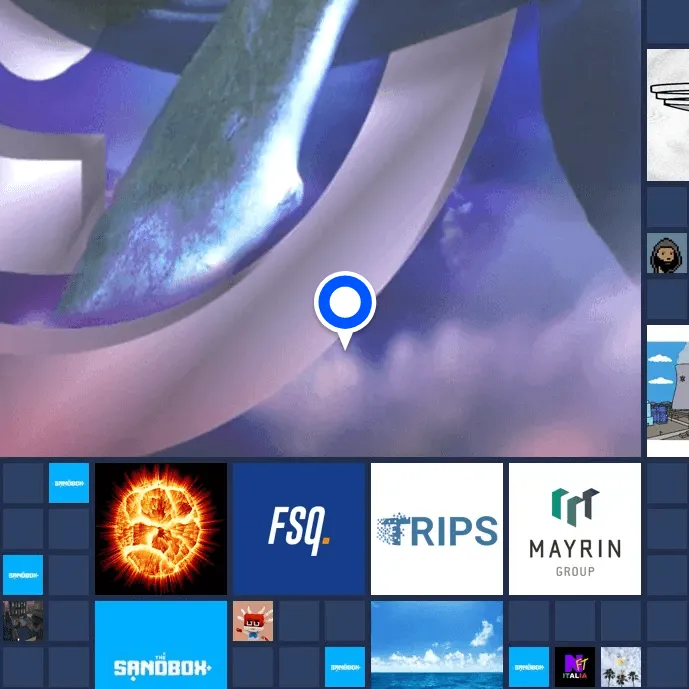Select the NFT Italia land tile
689x689 pixels.
(x=575, y=667)
